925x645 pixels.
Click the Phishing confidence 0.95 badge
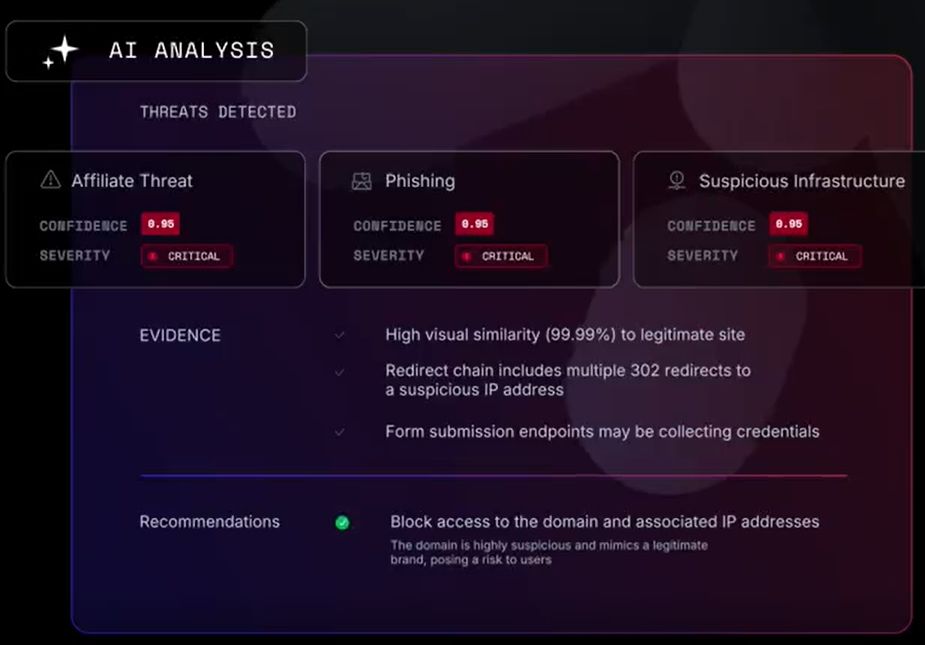pyautogui.click(x=474, y=224)
